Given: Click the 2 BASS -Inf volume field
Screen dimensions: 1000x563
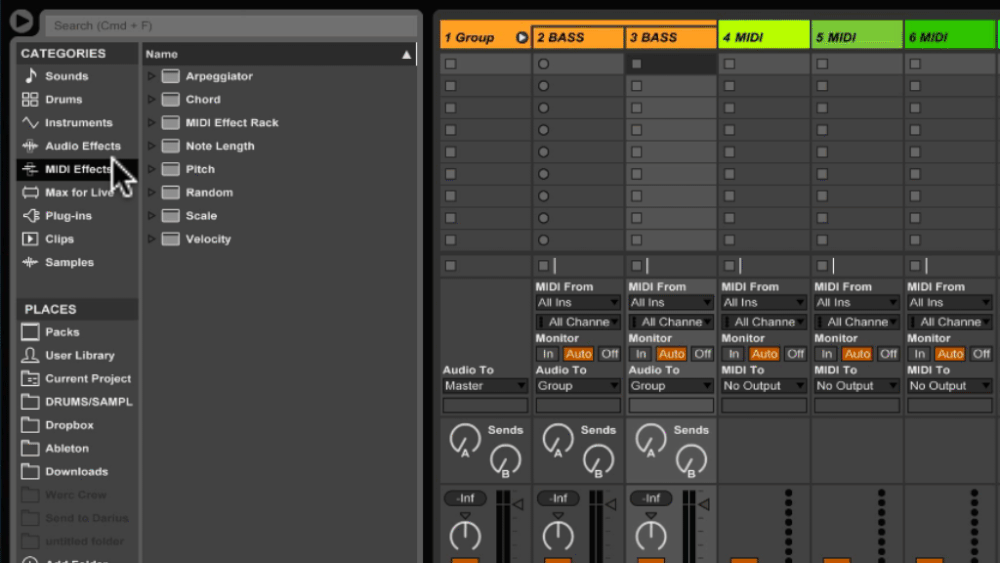Looking at the screenshot, I should (558, 498).
